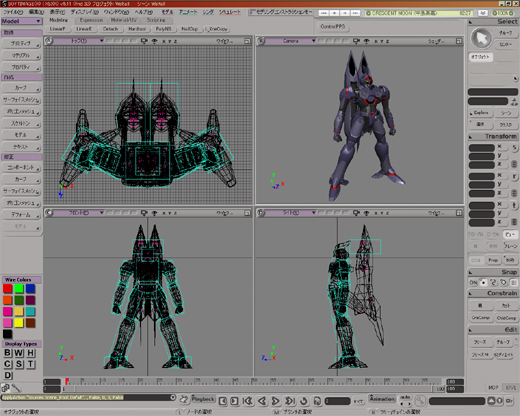
Task: Click the Front viewport camera icon
Action: [144, 213]
